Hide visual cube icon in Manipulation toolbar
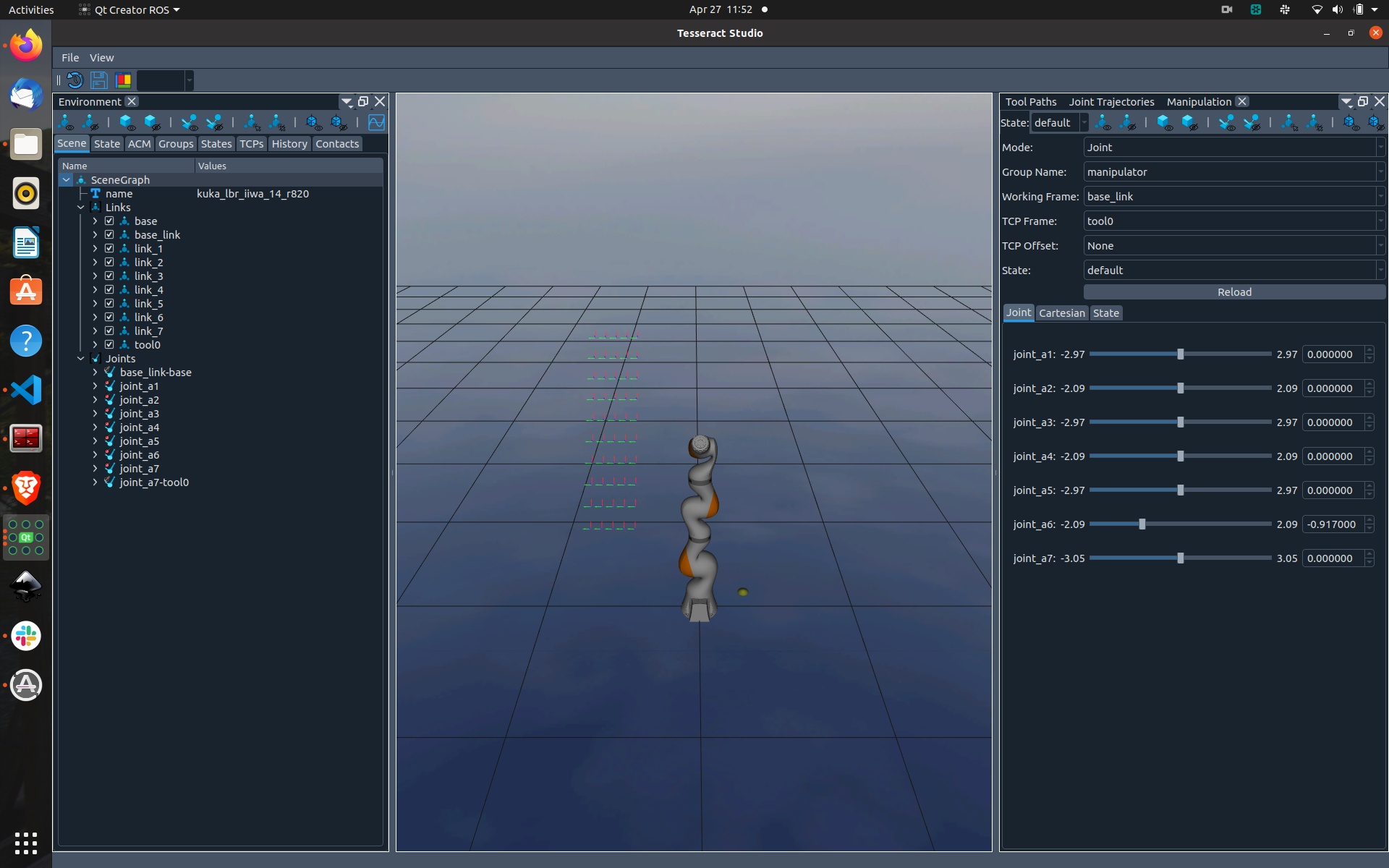The image size is (1389, 868). click(1189, 122)
